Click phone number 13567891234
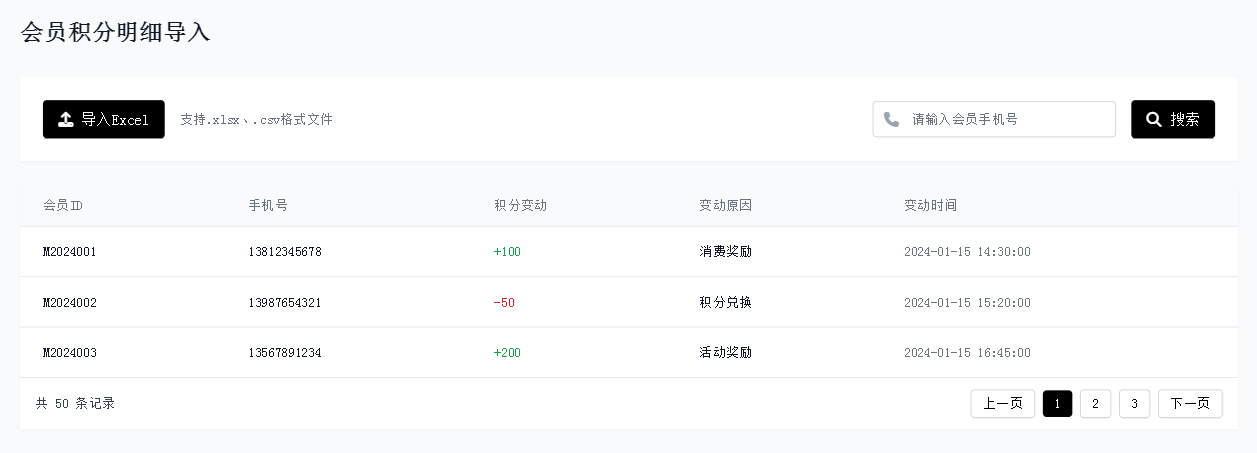The height and width of the screenshot is (453, 1257). (x=285, y=353)
